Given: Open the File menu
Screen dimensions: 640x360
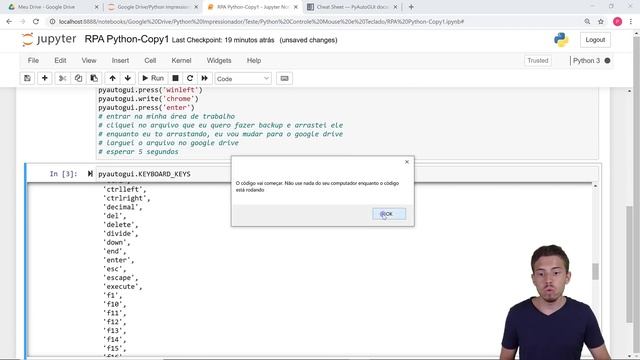Looking at the screenshot, I should coord(33,60).
